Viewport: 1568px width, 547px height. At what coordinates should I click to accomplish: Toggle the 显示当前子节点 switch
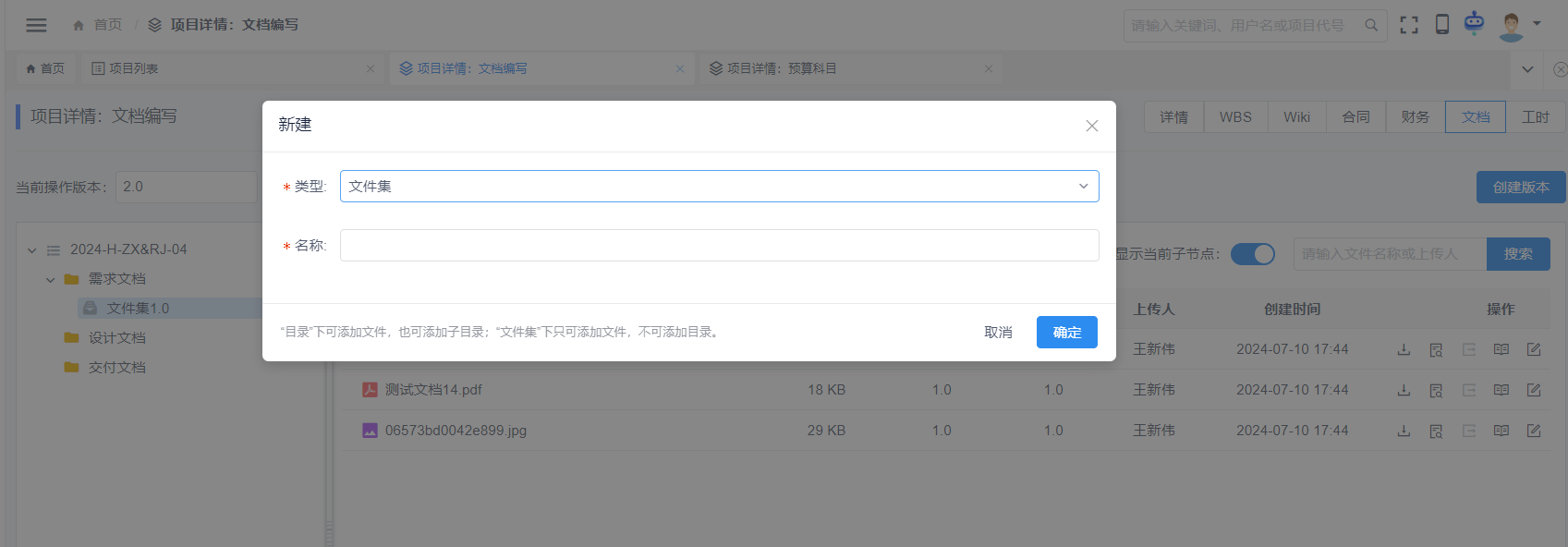tap(1253, 254)
